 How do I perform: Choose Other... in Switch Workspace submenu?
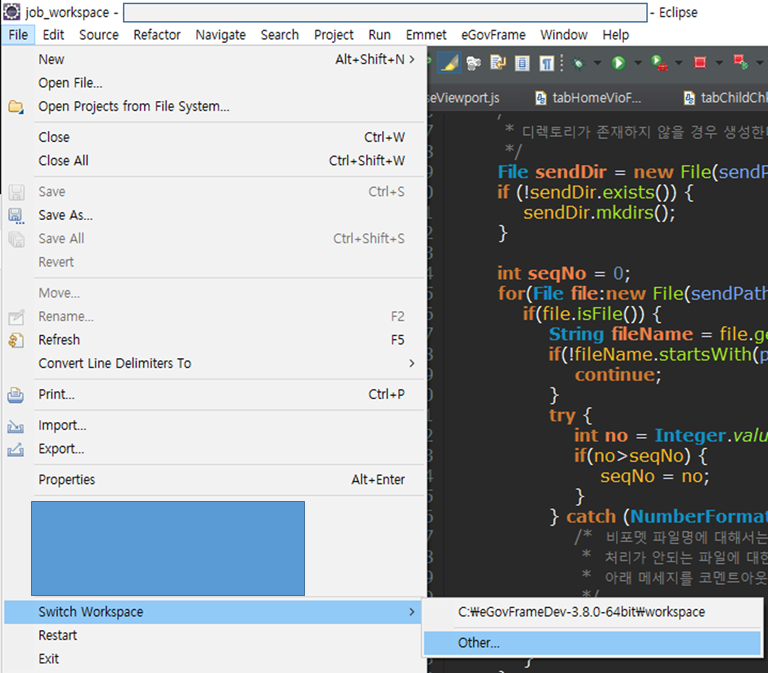pos(592,643)
